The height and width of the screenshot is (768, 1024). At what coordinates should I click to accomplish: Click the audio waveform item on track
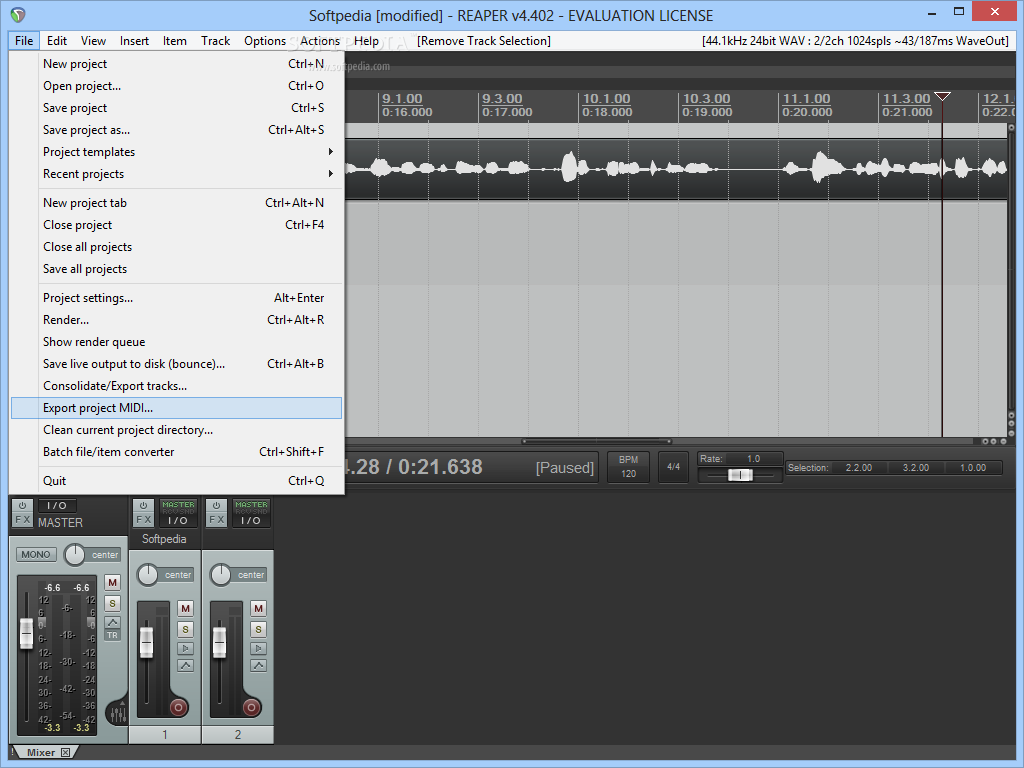click(x=675, y=169)
